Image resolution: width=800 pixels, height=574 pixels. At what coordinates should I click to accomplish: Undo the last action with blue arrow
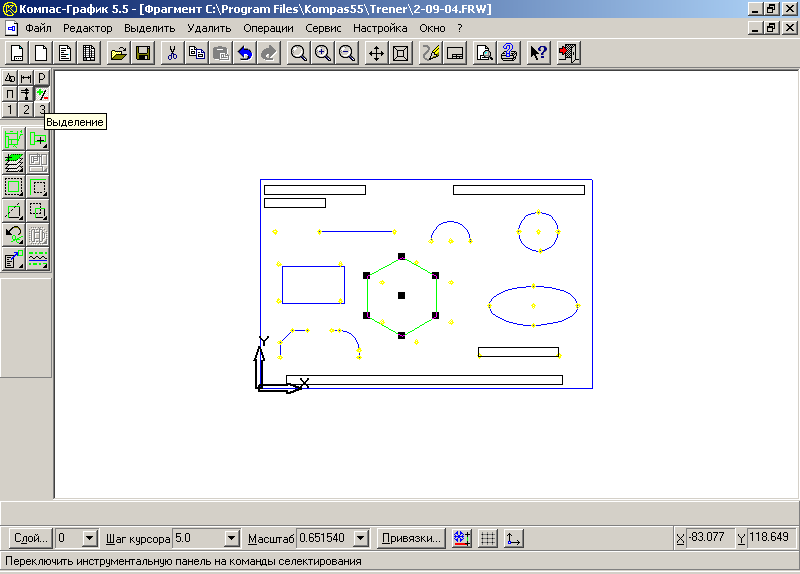(x=245, y=53)
